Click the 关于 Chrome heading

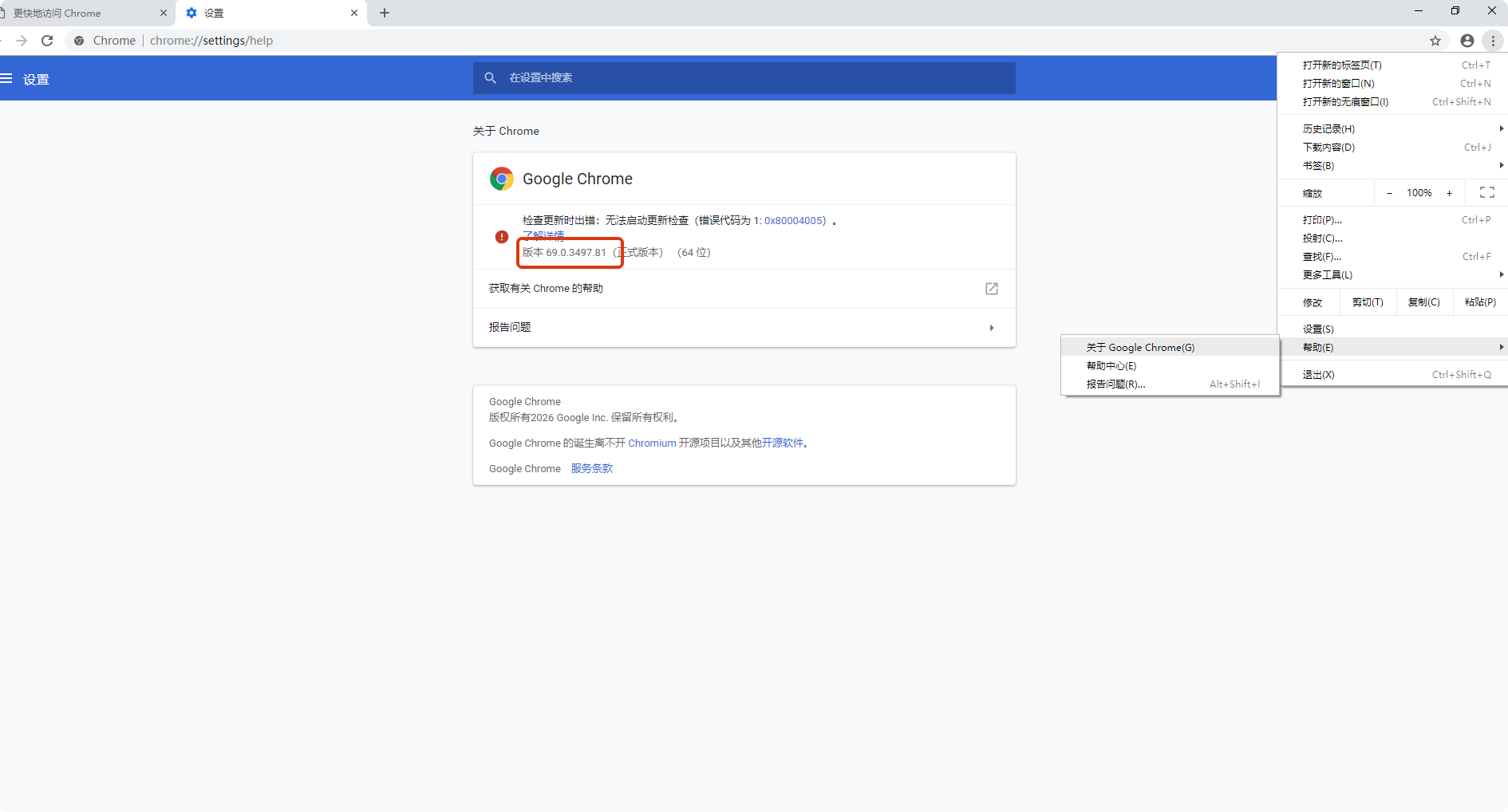(x=506, y=131)
